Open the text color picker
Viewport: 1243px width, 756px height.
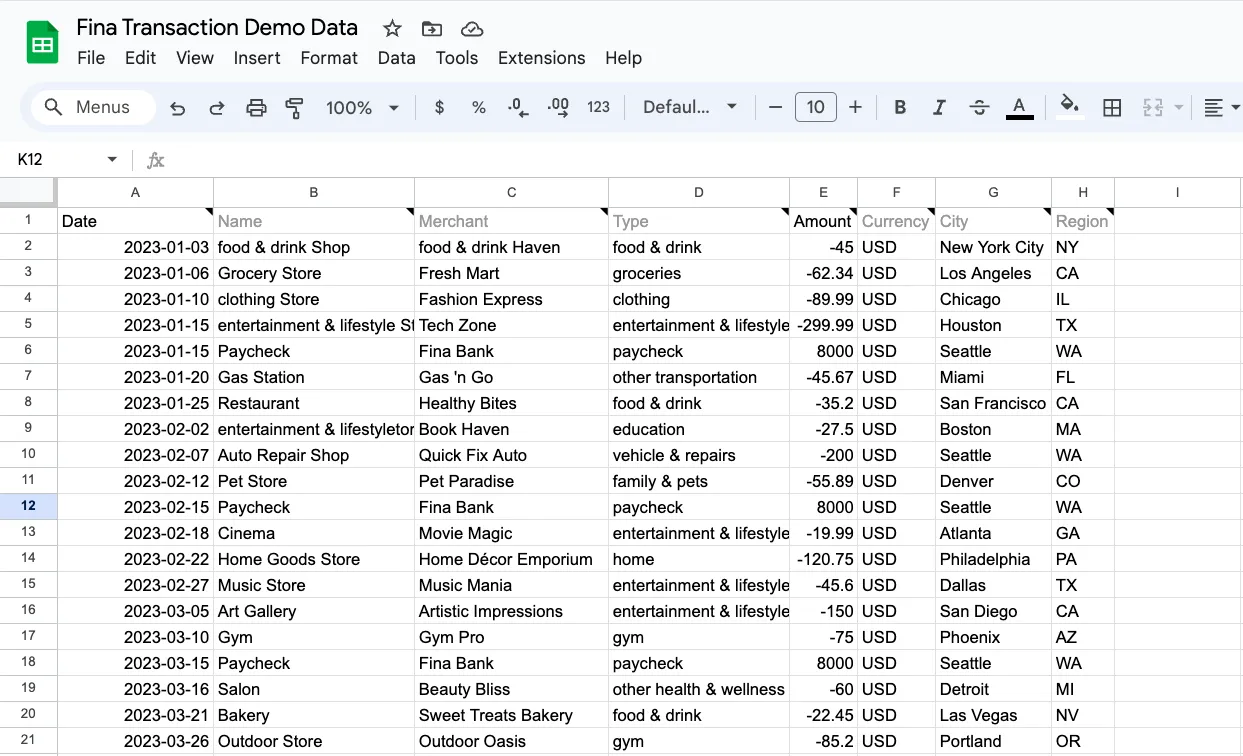click(1019, 107)
